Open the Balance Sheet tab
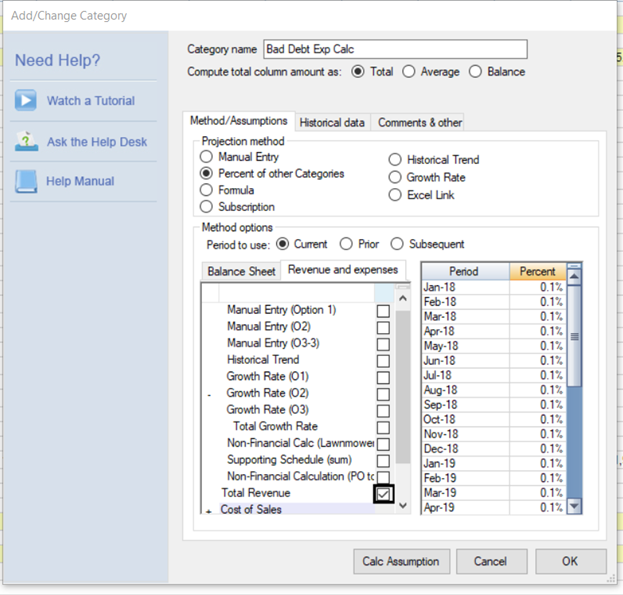Image resolution: width=623 pixels, height=595 pixels. pyautogui.click(x=241, y=271)
